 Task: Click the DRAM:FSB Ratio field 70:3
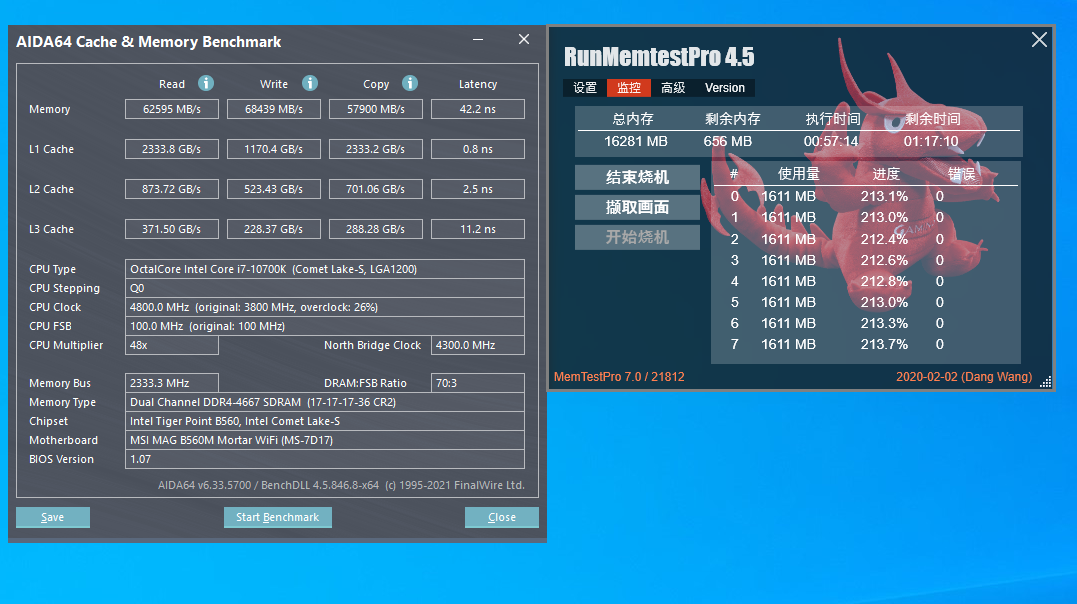pyautogui.click(x=477, y=383)
